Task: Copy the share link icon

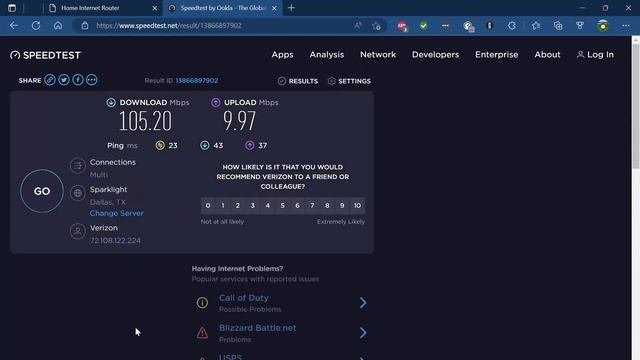Action: click(50, 80)
